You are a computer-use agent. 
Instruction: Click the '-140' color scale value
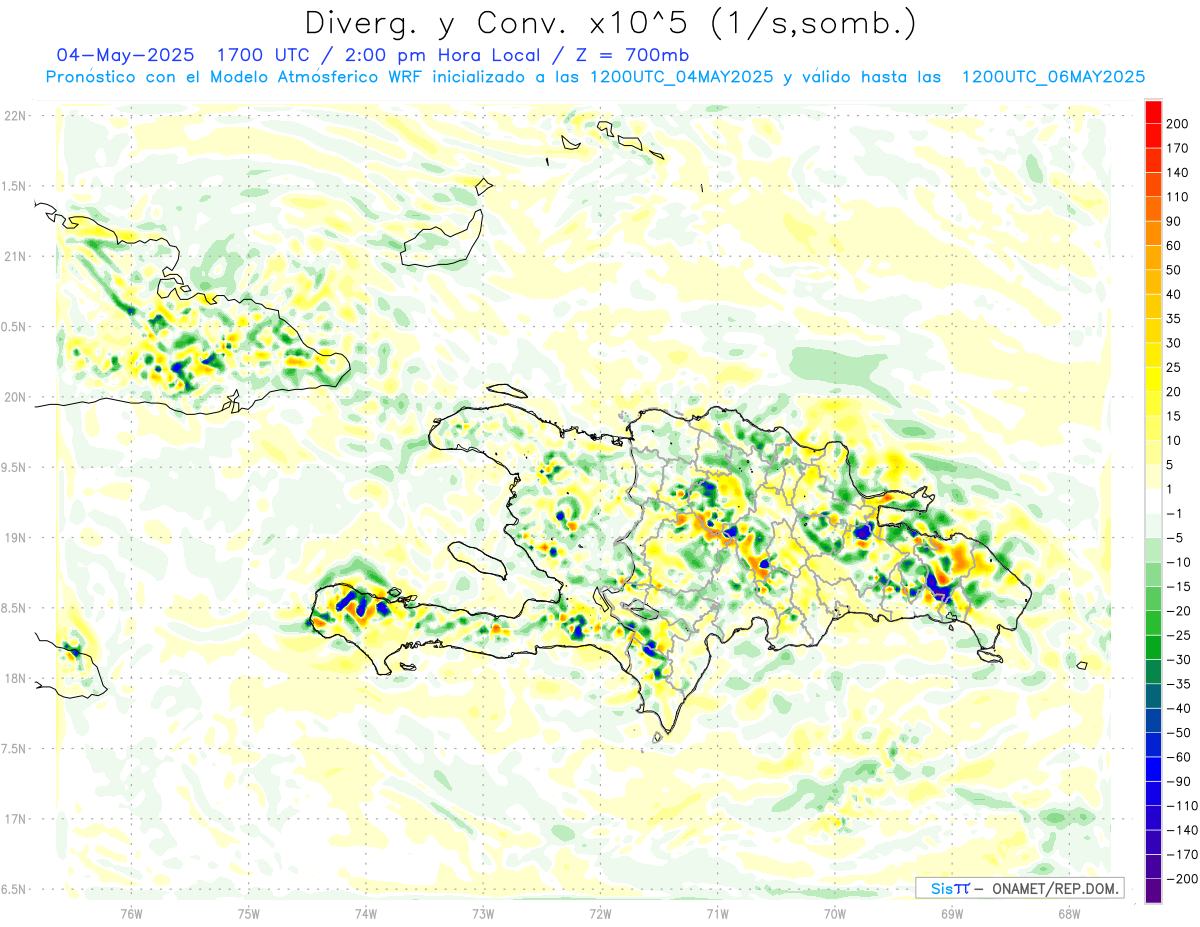(x=1181, y=831)
